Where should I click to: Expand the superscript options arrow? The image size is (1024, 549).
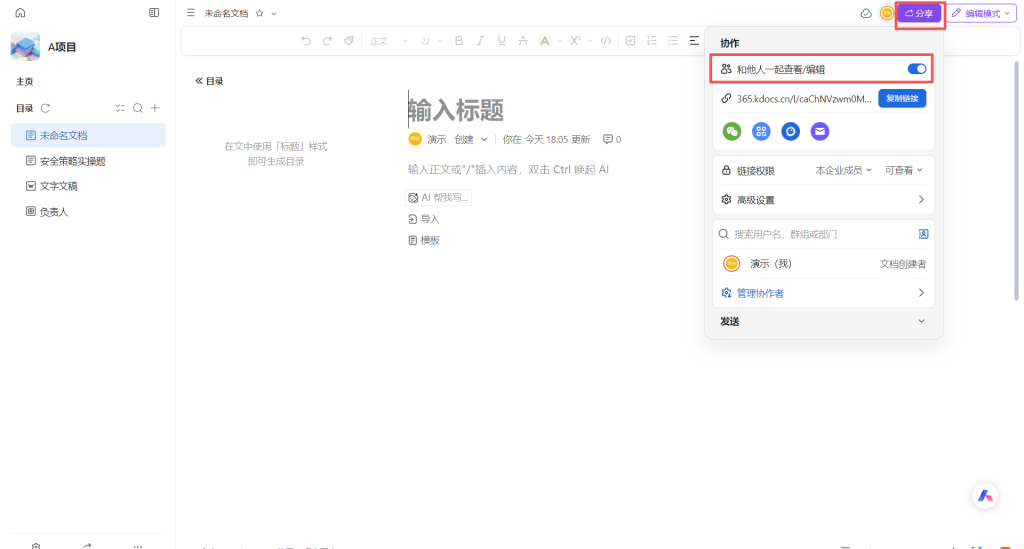590,41
